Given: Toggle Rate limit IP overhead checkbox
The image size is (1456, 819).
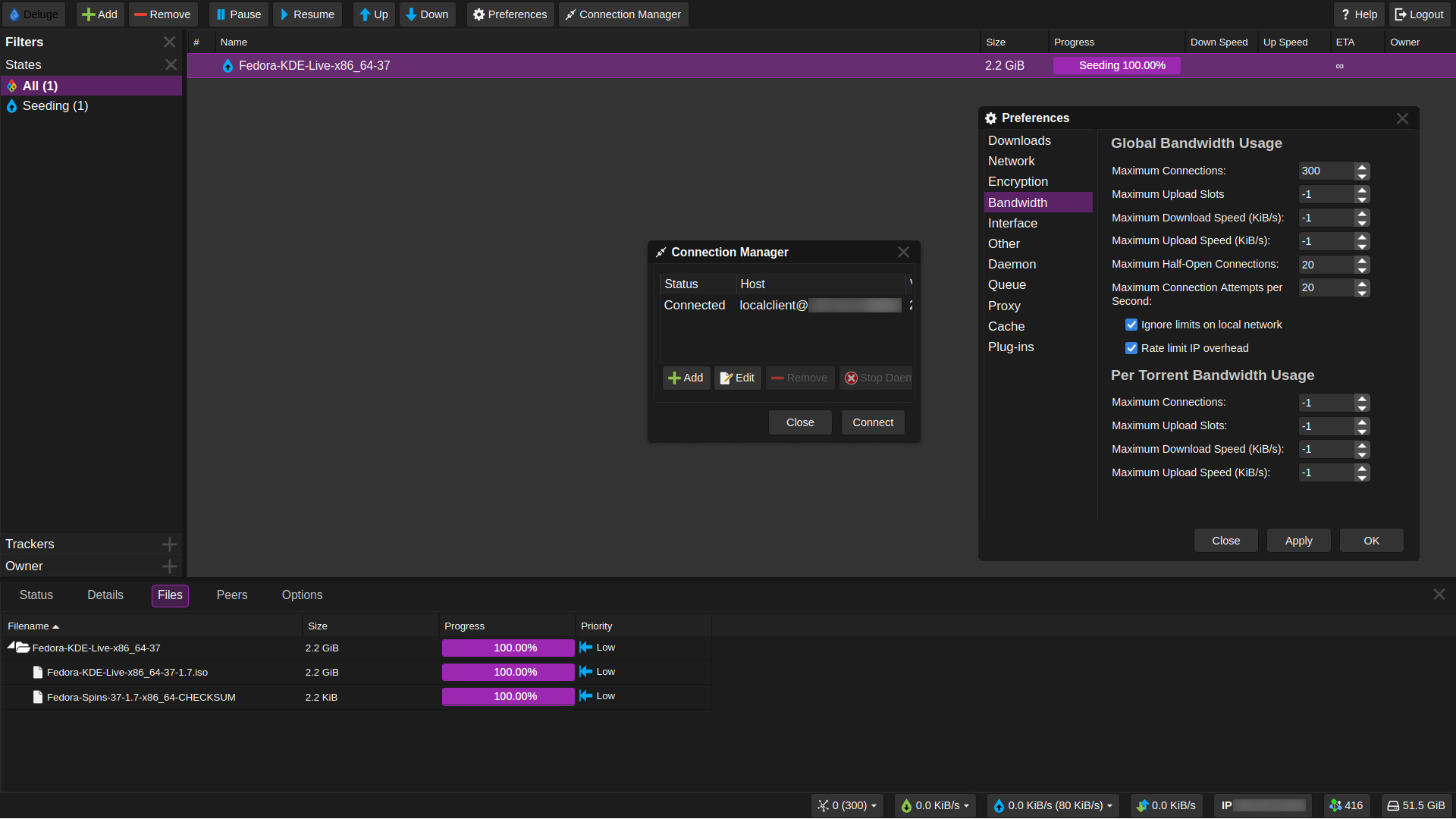Looking at the screenshot, I should (x=1131, y=348).
